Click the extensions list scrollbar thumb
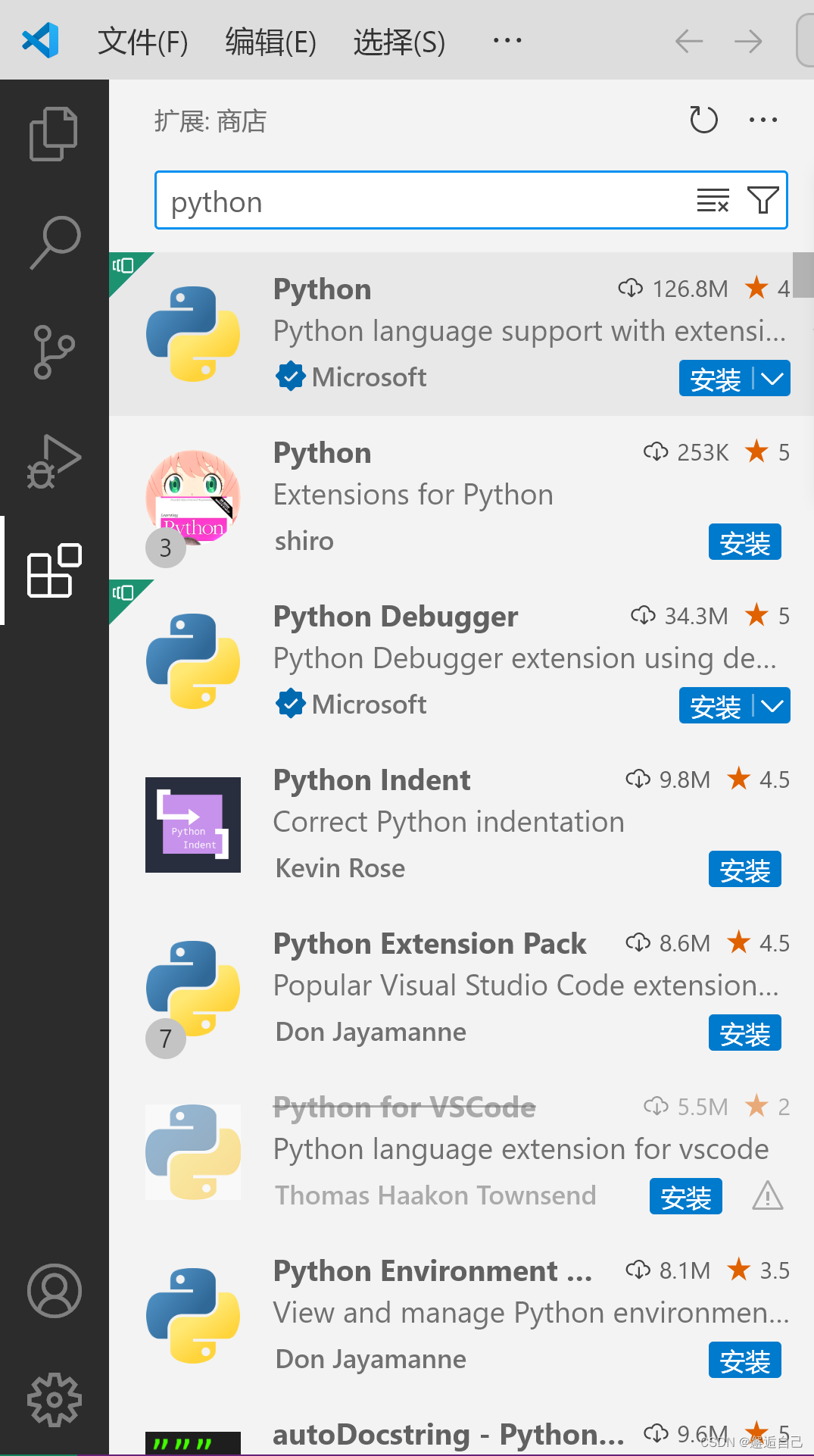The height and width of the screenshot is (1456, 814). pos(803,275)
